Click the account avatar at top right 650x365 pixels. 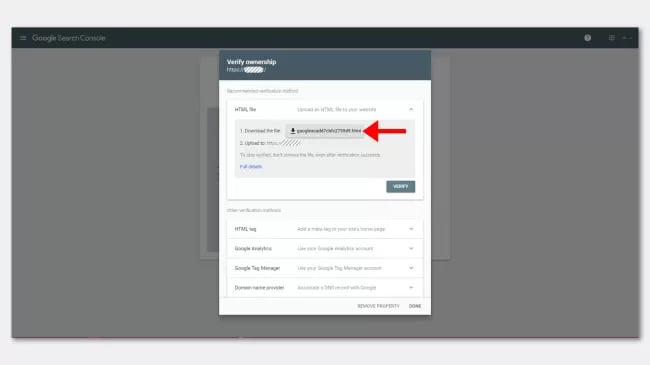(x=627, y=38)
